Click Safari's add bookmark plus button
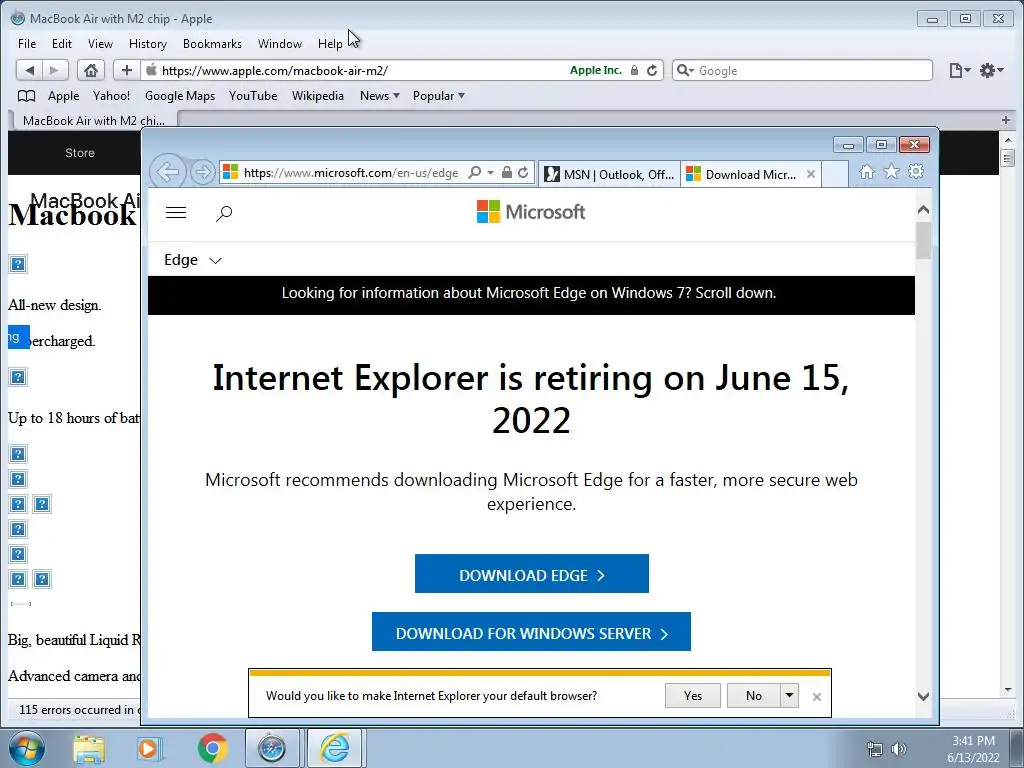Image resolution: width=1024 pixels, height=768 pixels. [127, 70]
